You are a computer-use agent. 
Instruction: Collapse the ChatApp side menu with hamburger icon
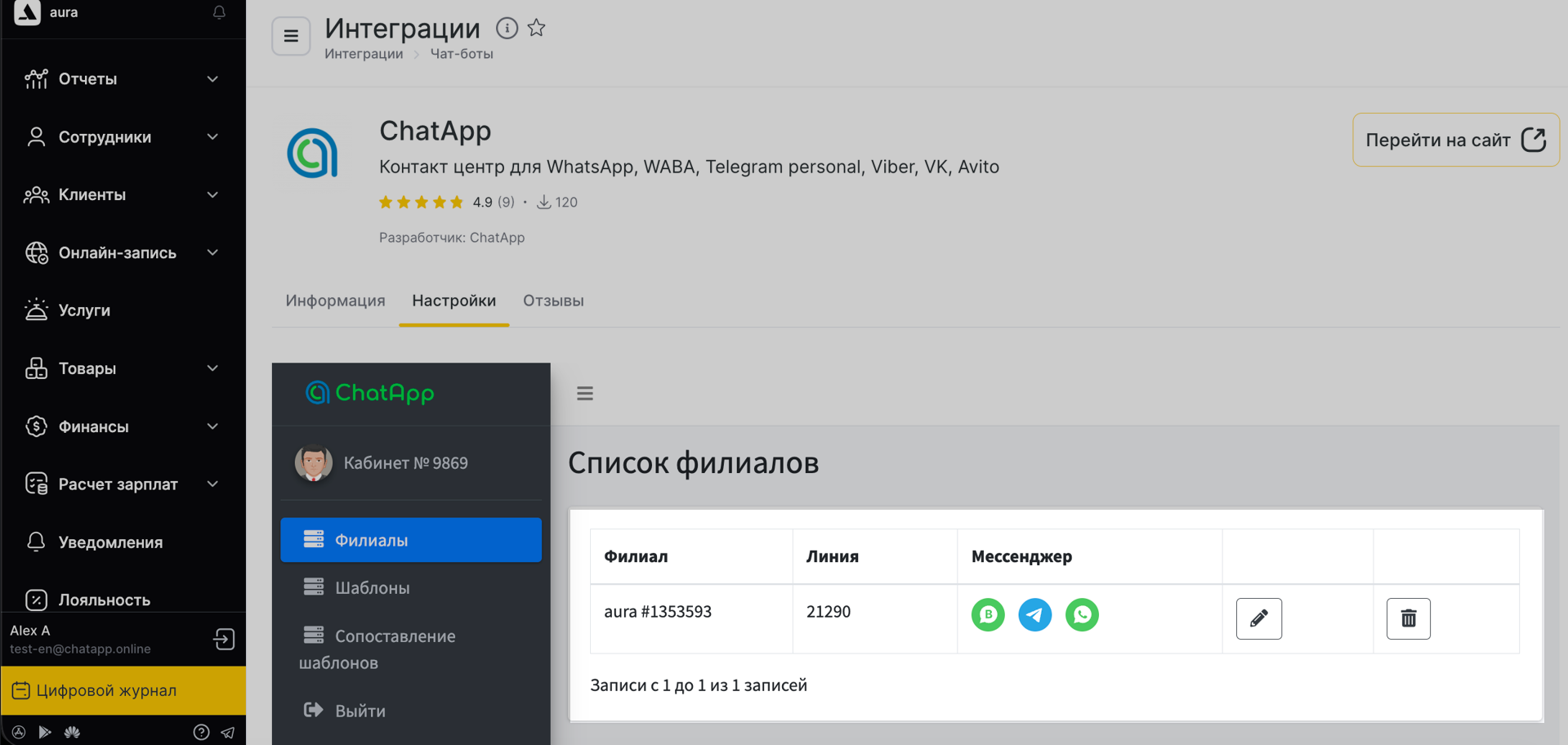[585, 394]
